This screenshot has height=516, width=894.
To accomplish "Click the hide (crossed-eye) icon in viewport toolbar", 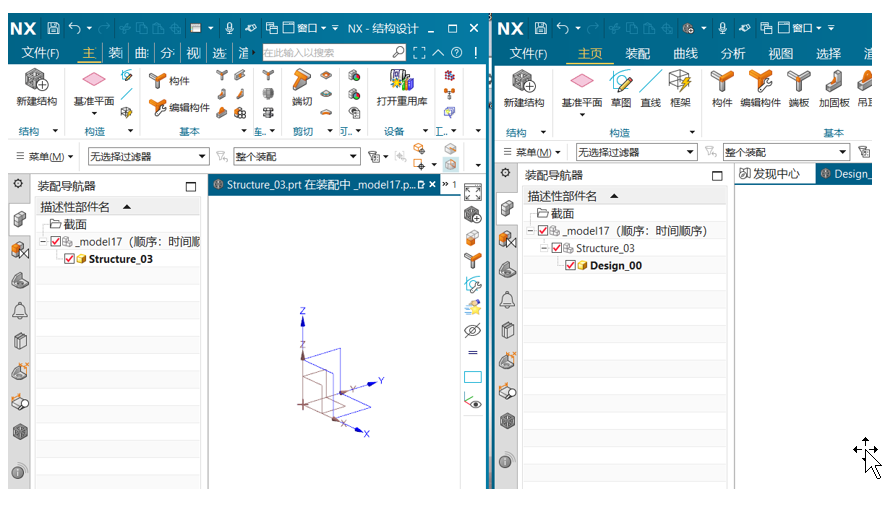I will click(x=473, y=330).
